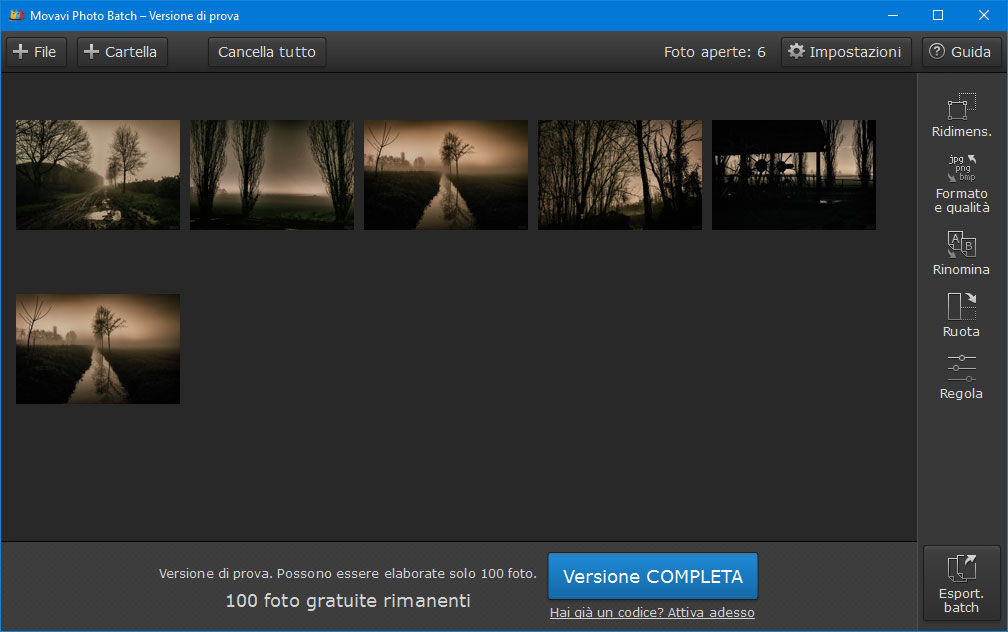
Task: Add photos using the File button
Action: tap(36, 52)
